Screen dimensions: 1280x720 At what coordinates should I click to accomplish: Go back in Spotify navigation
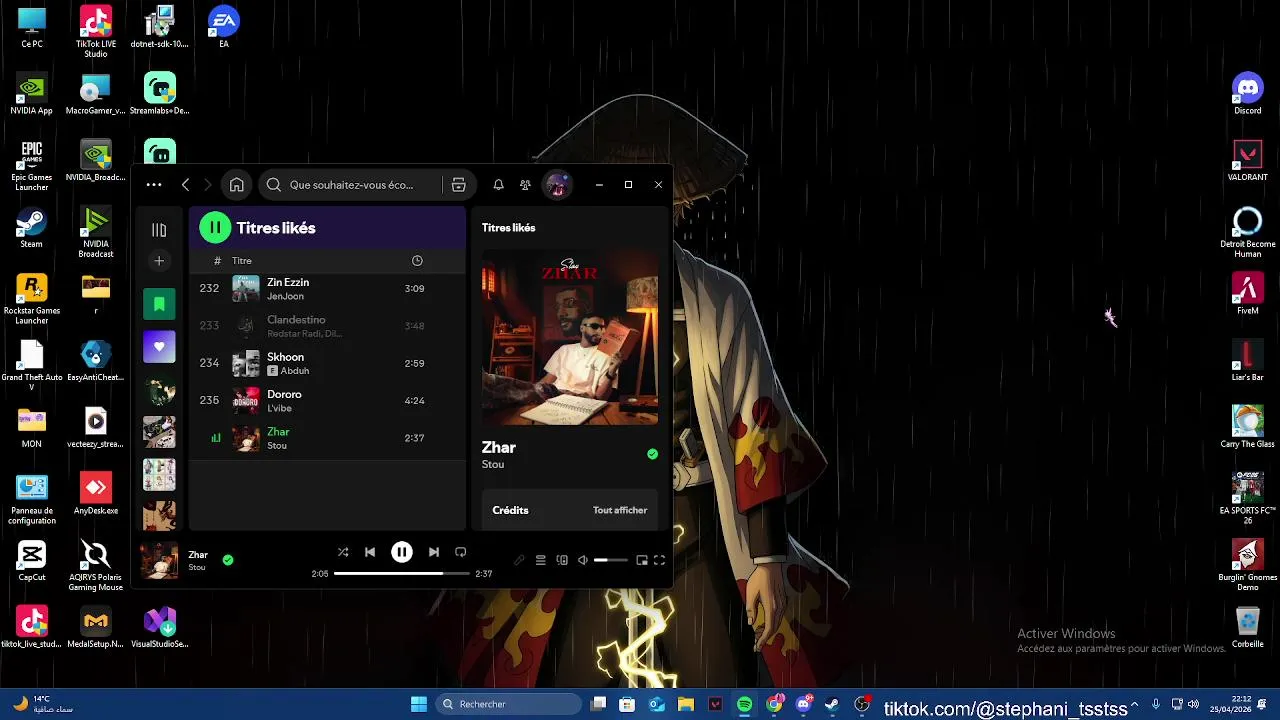click(185, 185)
